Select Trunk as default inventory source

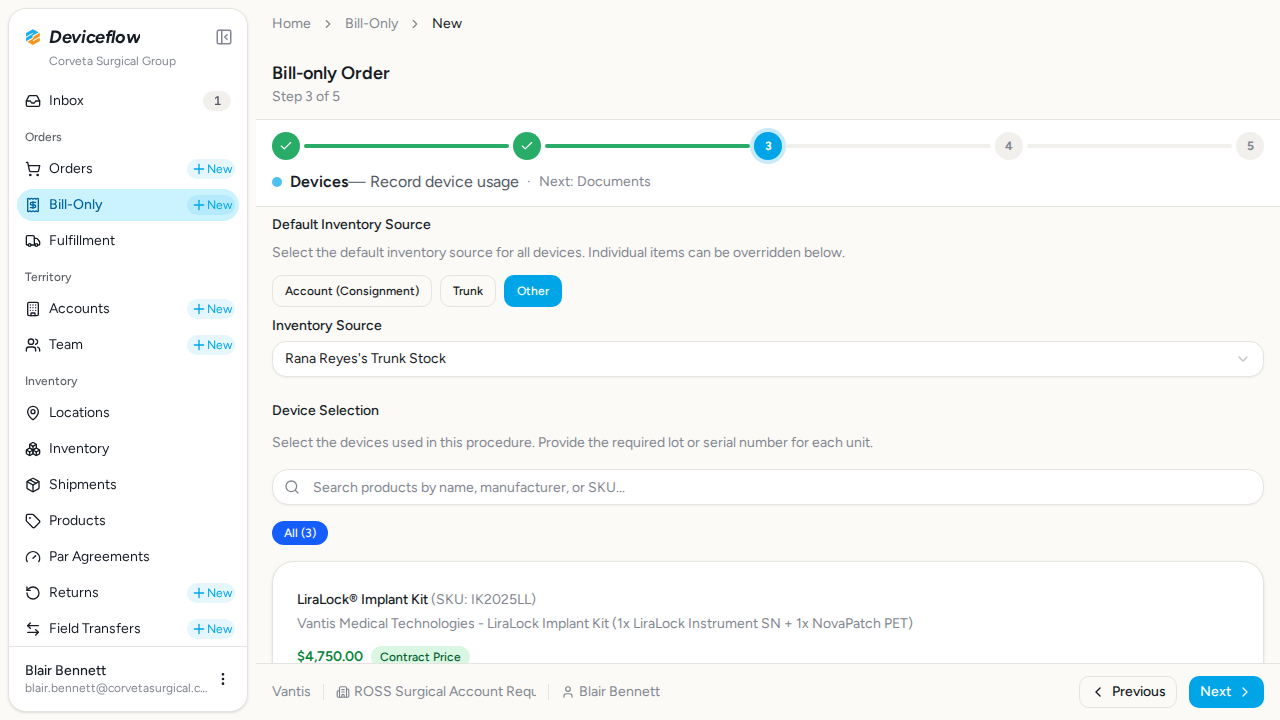[468, 291]
